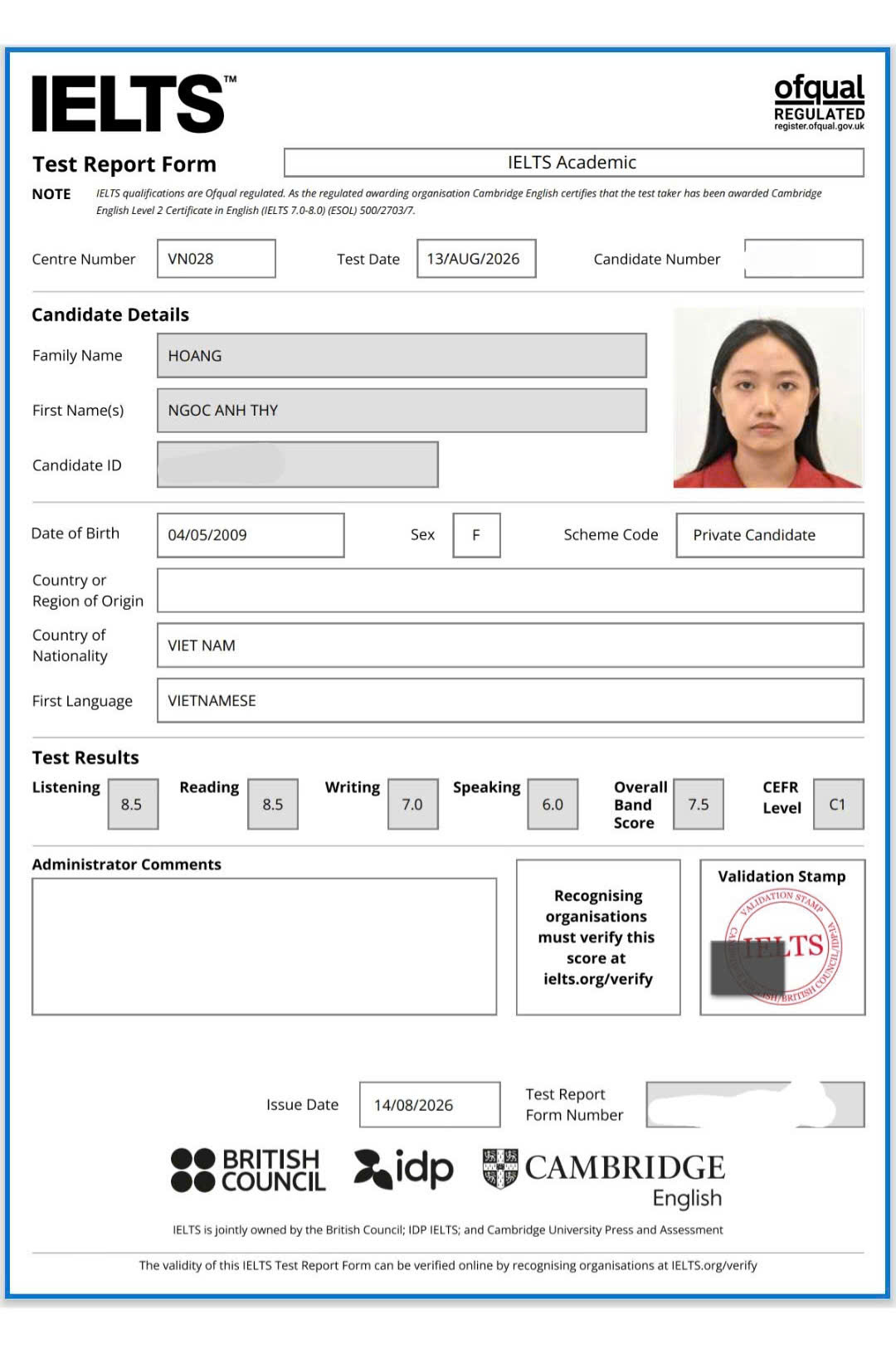
Task: Click the Administrator Comments box
Action: (264, 947)
